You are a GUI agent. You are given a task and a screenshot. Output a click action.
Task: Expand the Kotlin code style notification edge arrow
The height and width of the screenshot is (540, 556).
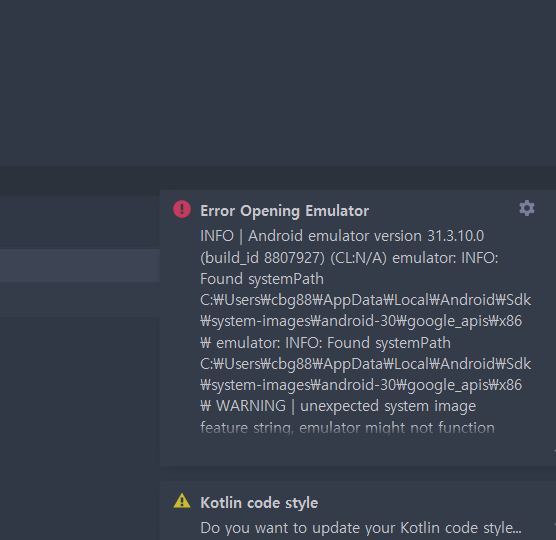click(555, 524)
